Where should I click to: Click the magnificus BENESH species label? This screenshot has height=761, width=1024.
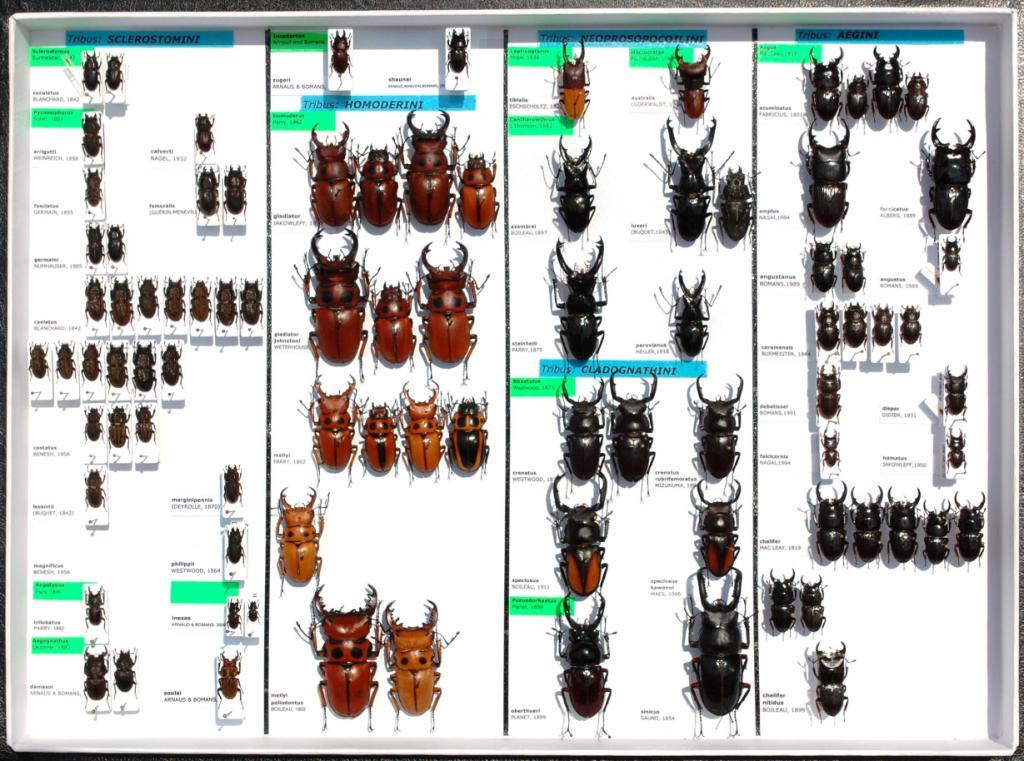click(x=52, y=568)
